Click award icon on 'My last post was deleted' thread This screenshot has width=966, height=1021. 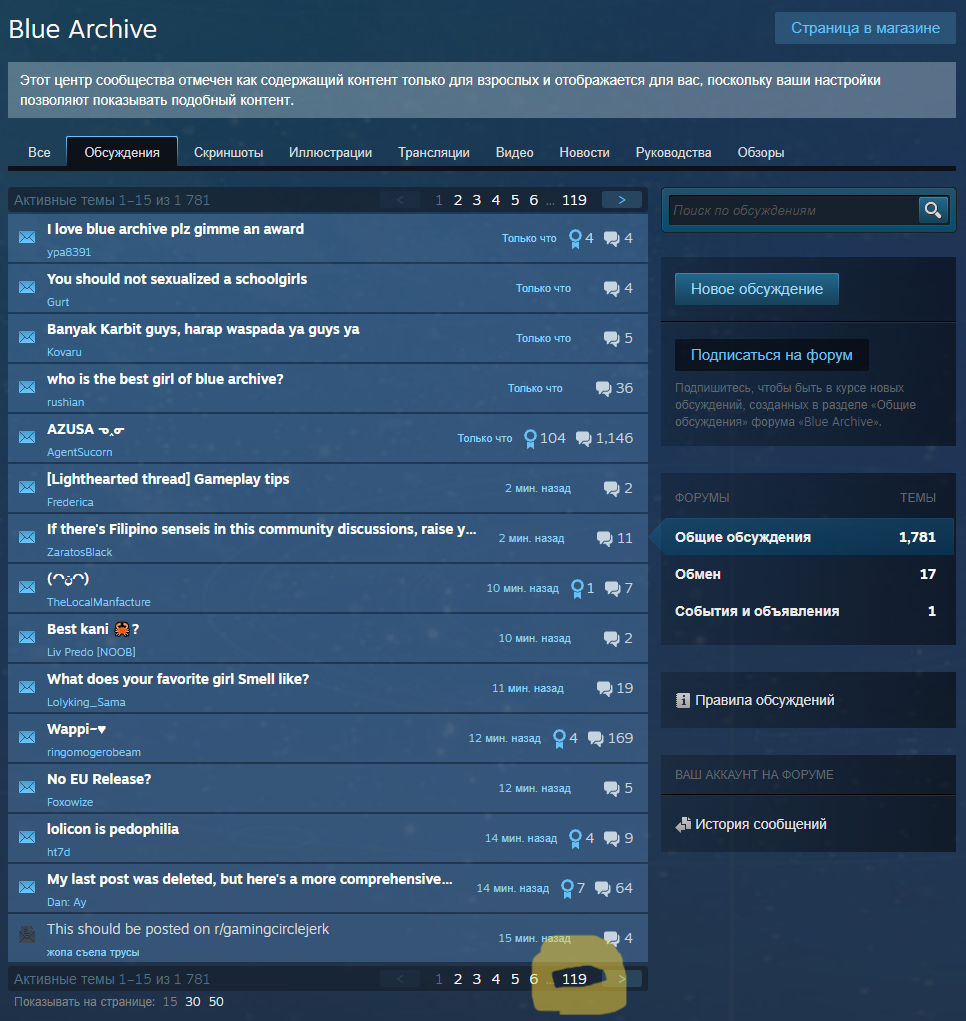click(x=568, y=888)
